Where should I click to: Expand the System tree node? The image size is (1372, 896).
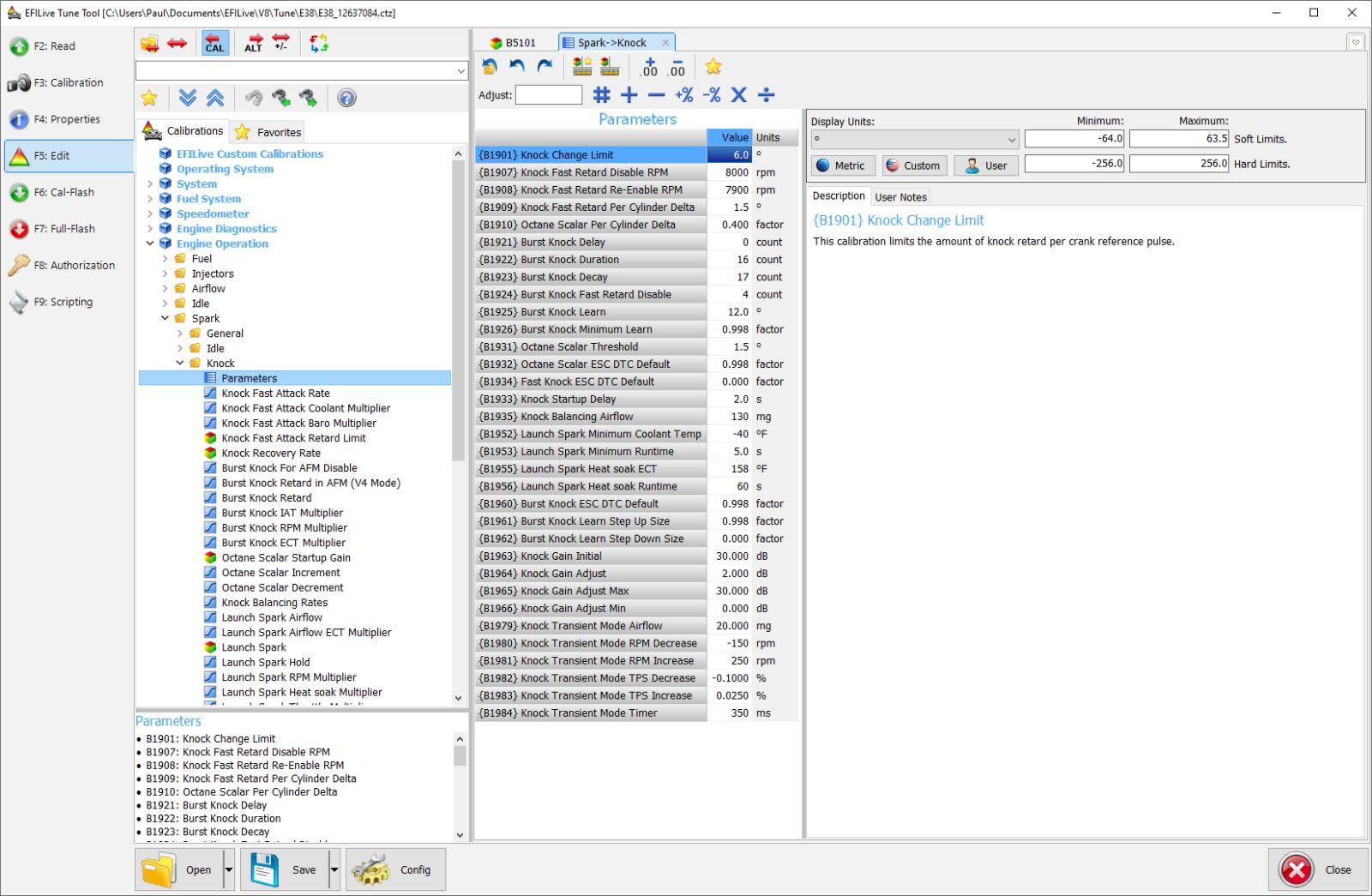(x=150, y=184)
